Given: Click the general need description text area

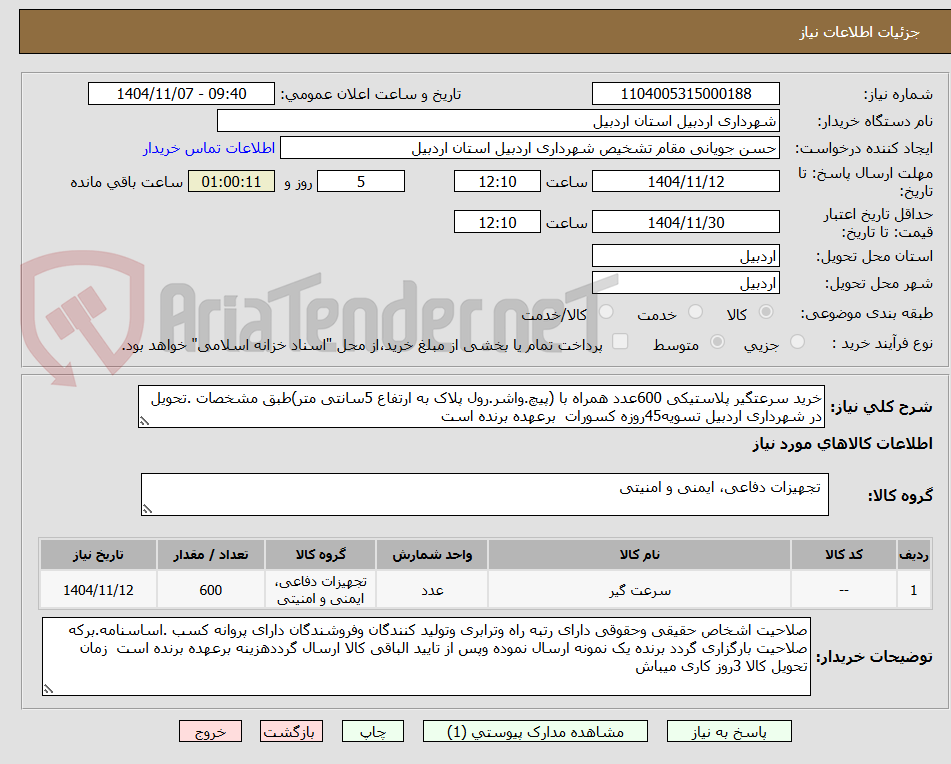Looking at the screenshot, I should click(x=481, y=407).
